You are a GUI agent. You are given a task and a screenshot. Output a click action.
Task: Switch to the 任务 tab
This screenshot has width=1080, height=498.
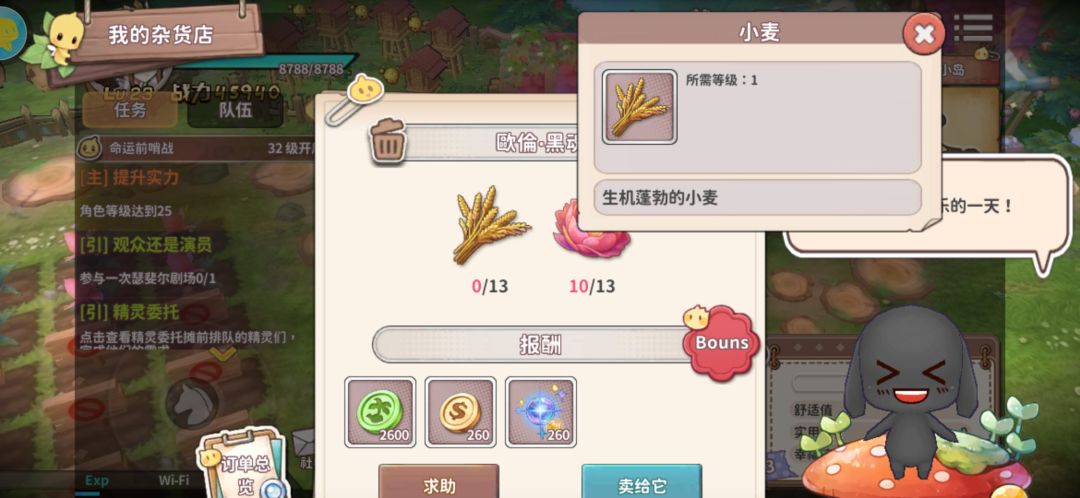point(130,110)
